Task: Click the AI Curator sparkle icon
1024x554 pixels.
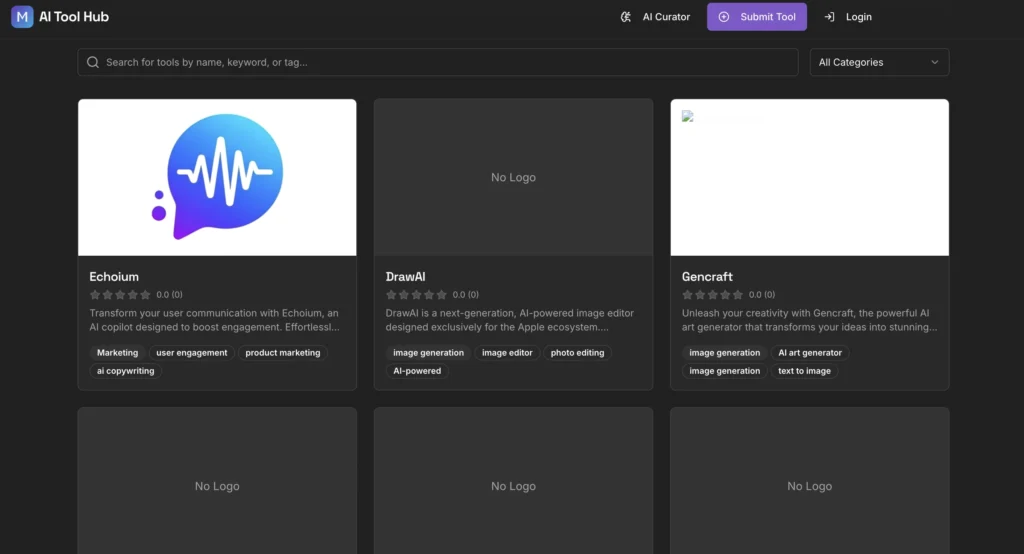Action: coord(626,17)
